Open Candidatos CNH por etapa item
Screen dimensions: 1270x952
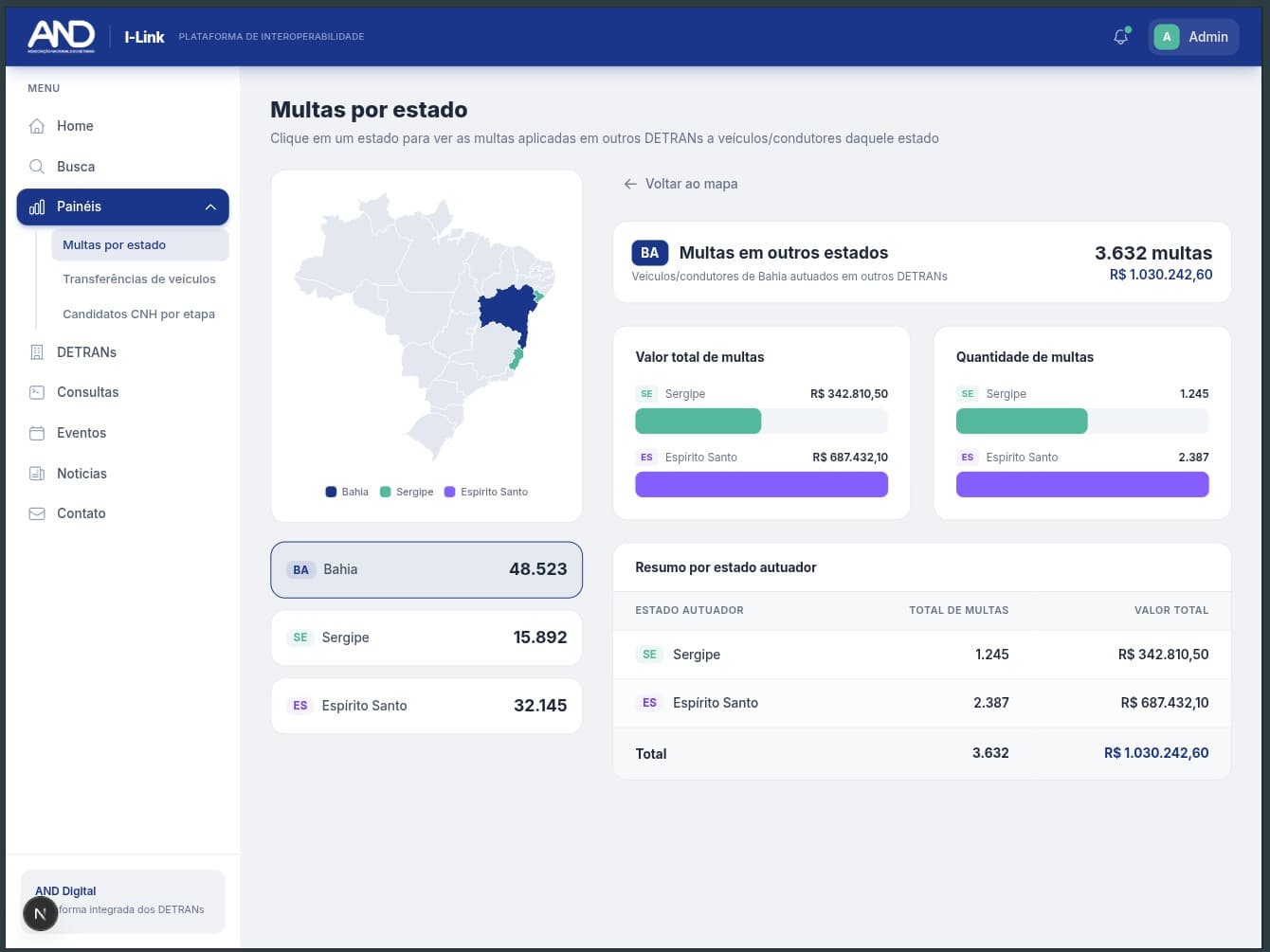click(x=138, y=314)
